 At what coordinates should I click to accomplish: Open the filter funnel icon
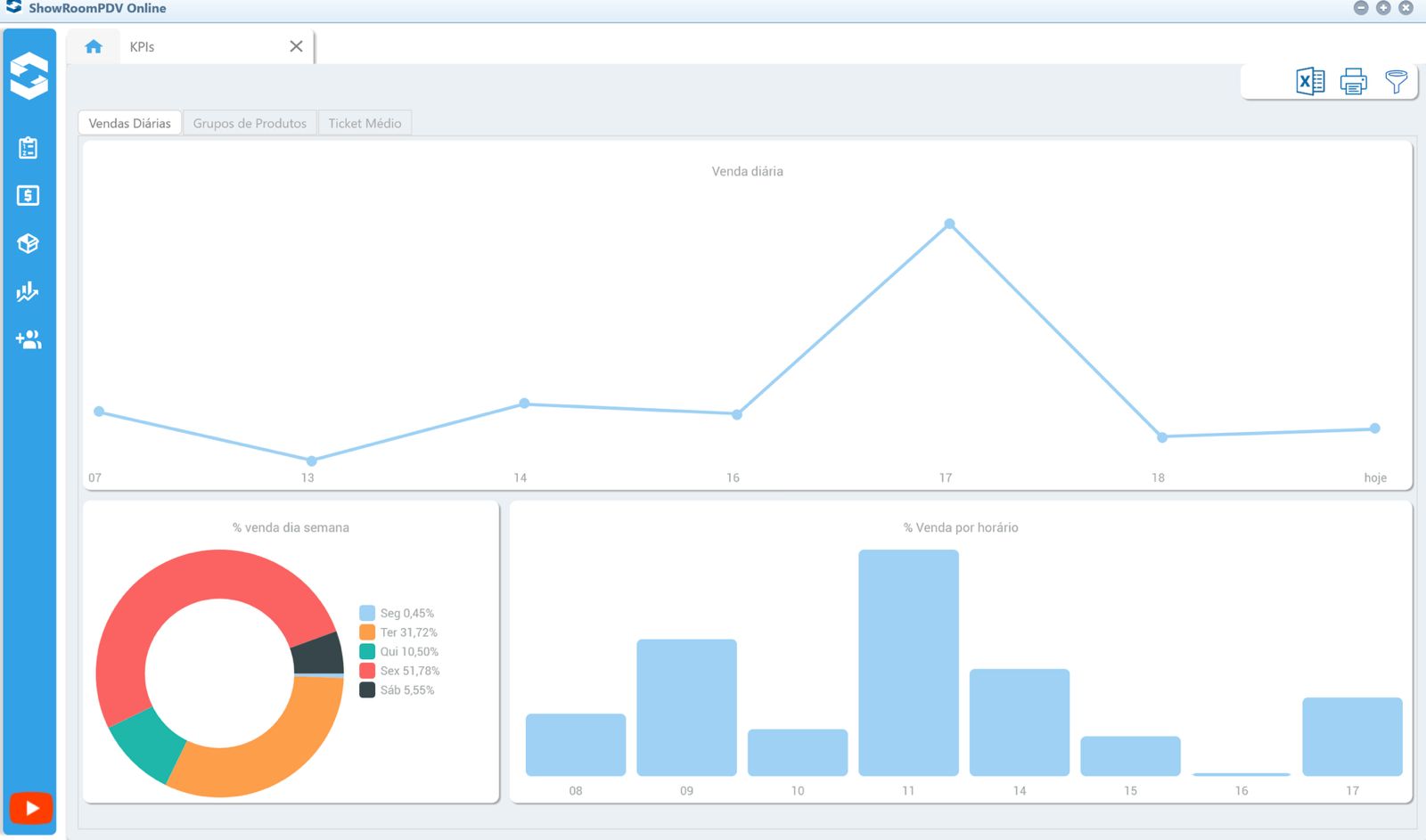pyautogui.click(x=1396, y=82)
